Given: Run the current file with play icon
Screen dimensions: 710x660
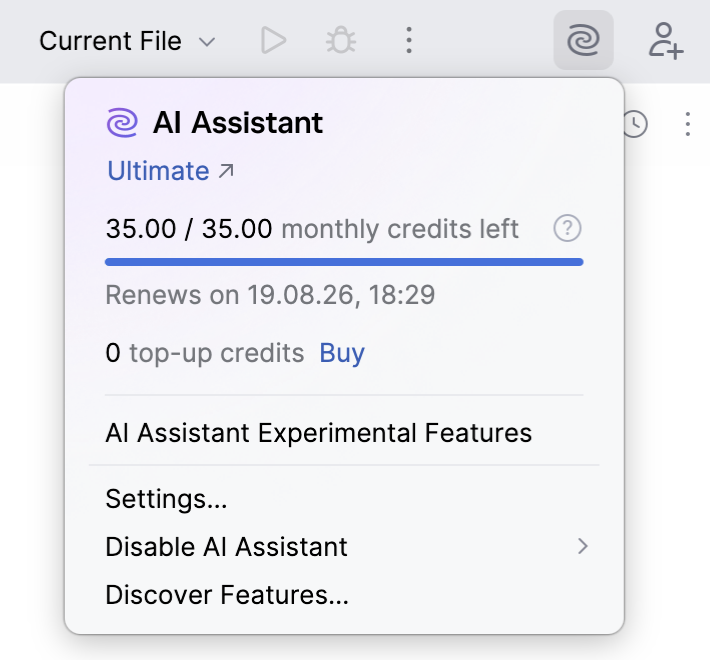Looking at the screenshot, I should (273, 40).
